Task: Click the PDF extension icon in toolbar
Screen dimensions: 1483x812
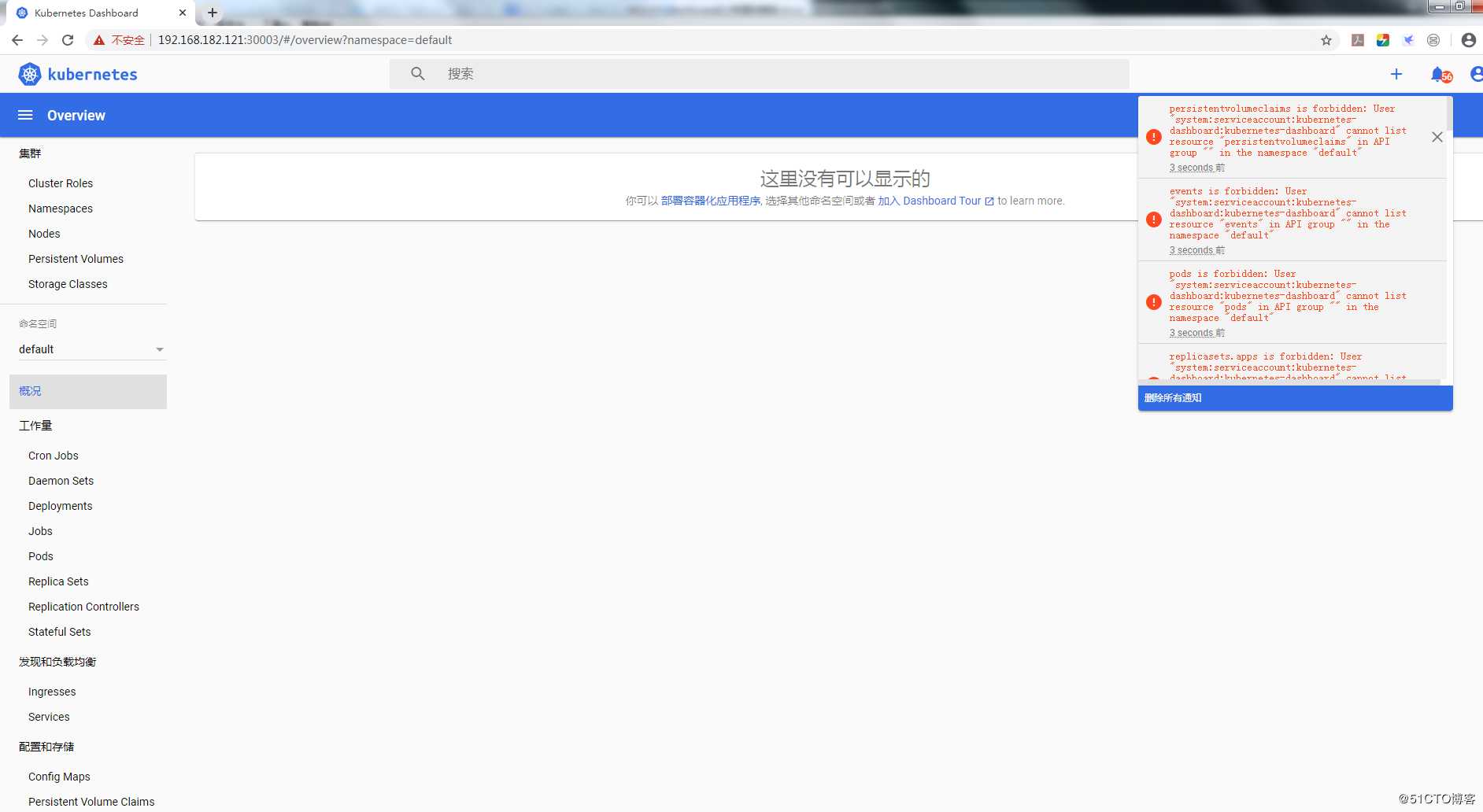Action: tap(1358, 40)
